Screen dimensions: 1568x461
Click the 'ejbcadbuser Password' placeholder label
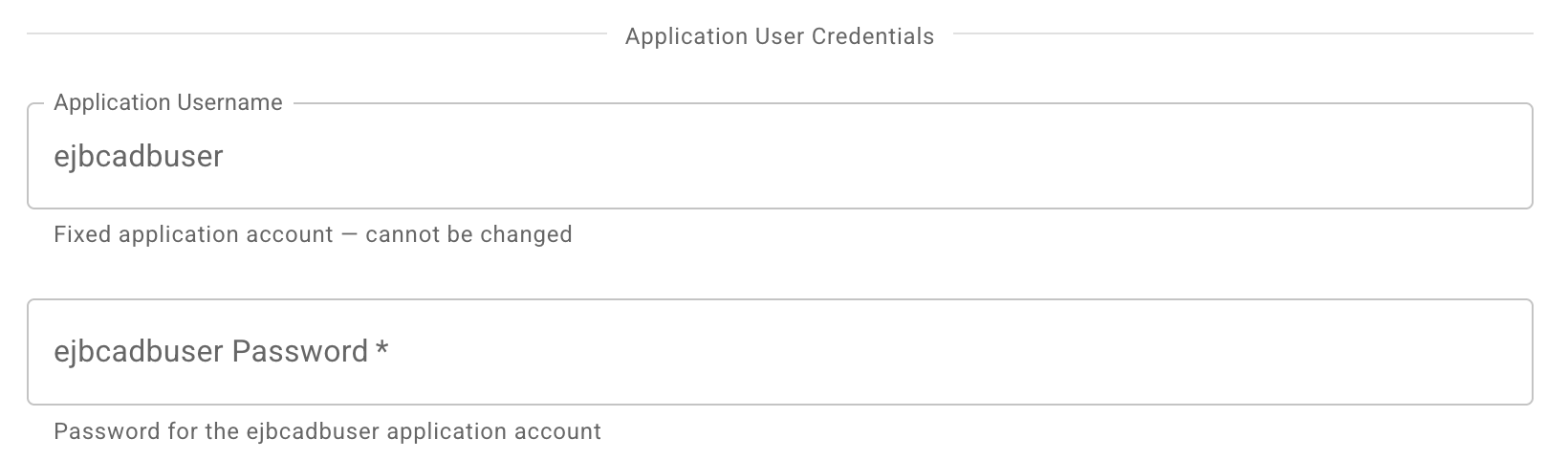[x=211, y=352]
